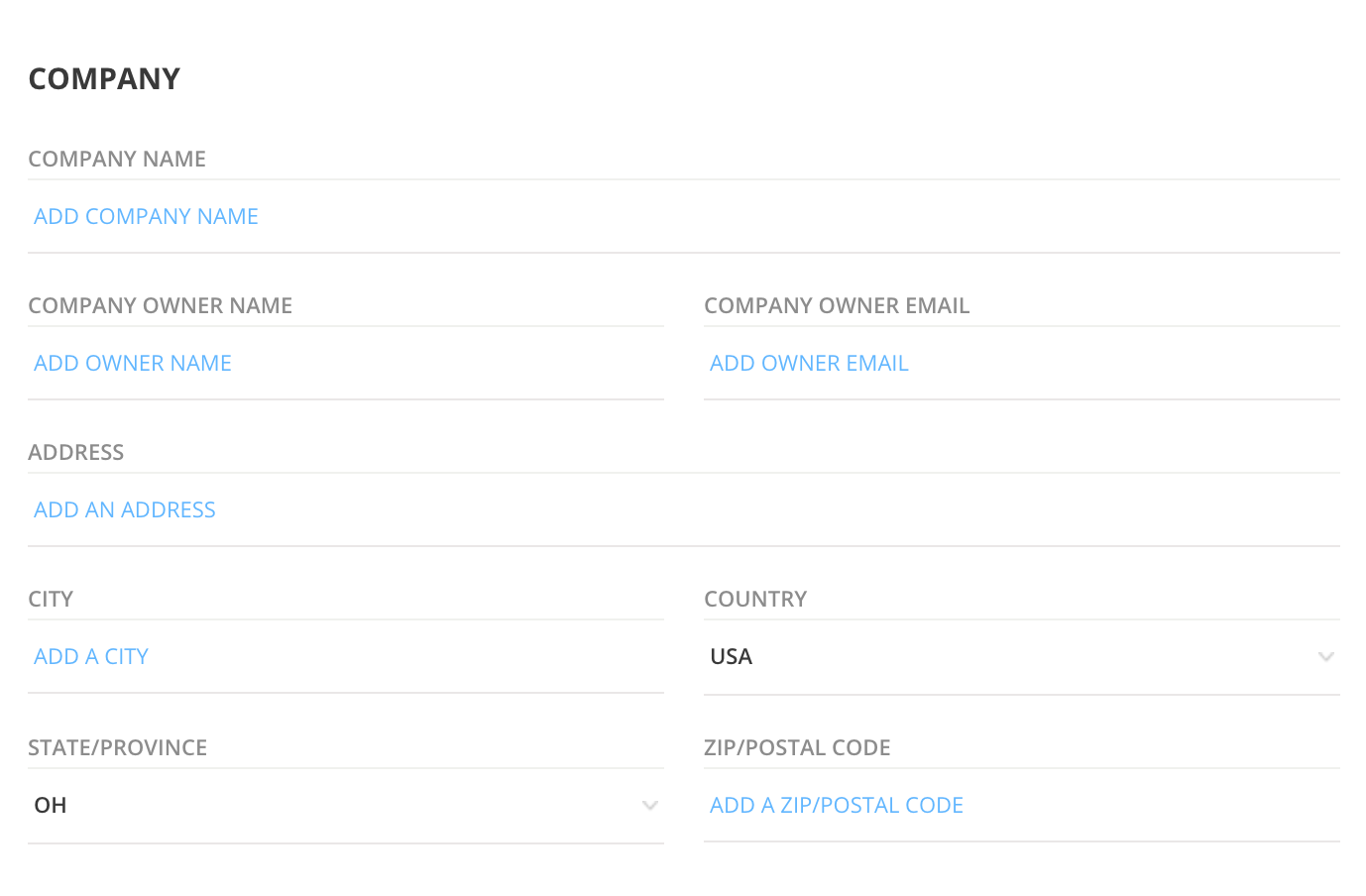Click the chevron next to OH
Viewport: 1366px width, 896px height.
(650, 806)
